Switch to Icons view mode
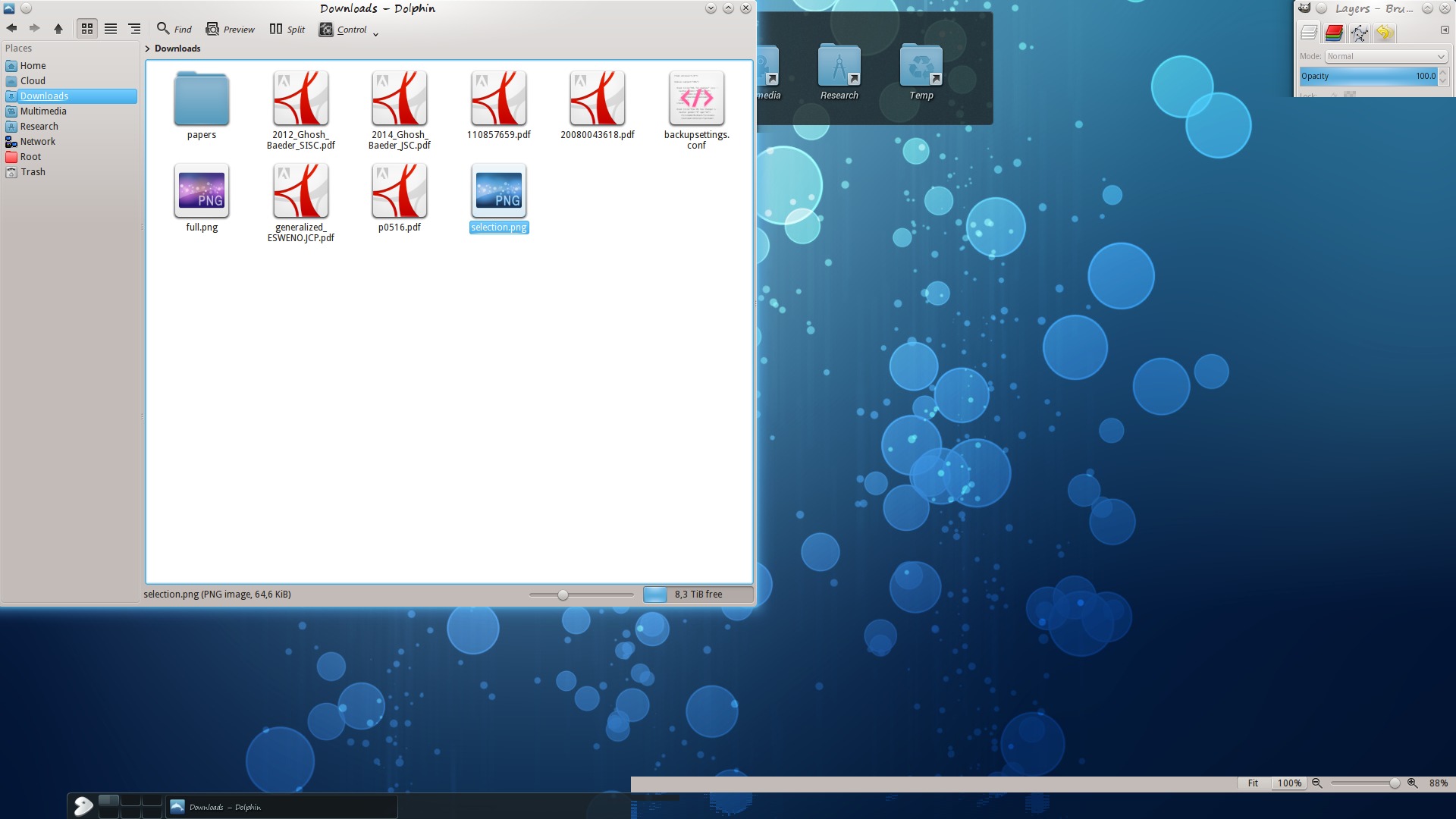This screenshot has width=1456, height=819. 87,29
